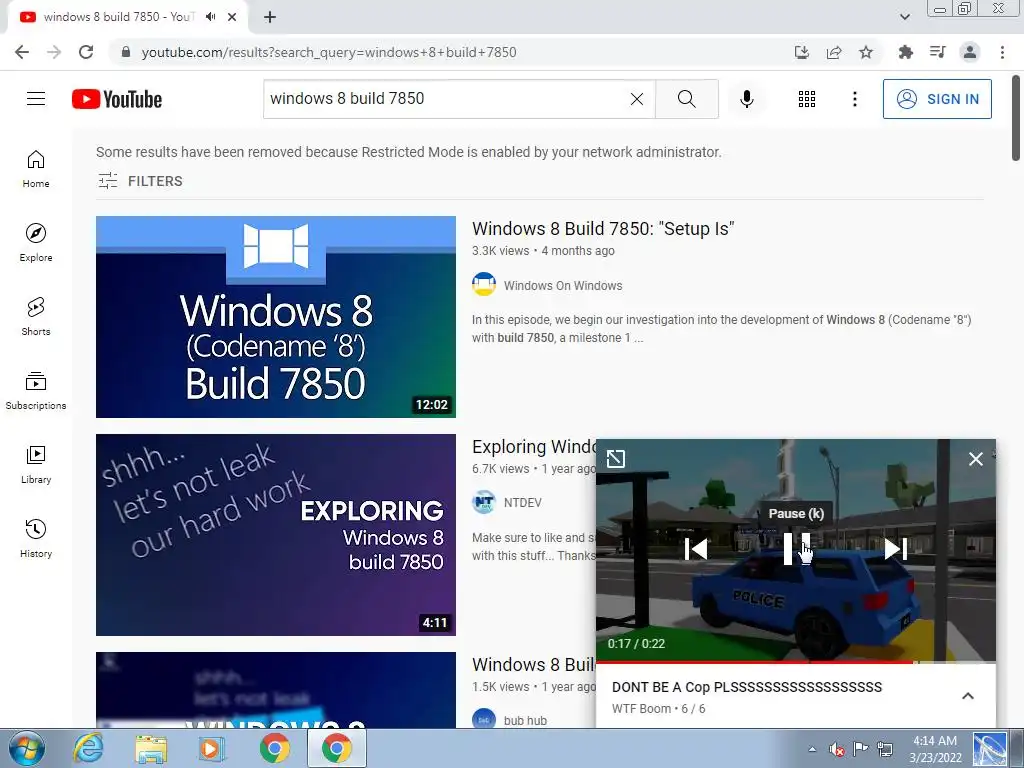Start voice search with the microphone icon
Viewport: 1024px width, 768px height.
pyautogui.click(x=746, y=99)
